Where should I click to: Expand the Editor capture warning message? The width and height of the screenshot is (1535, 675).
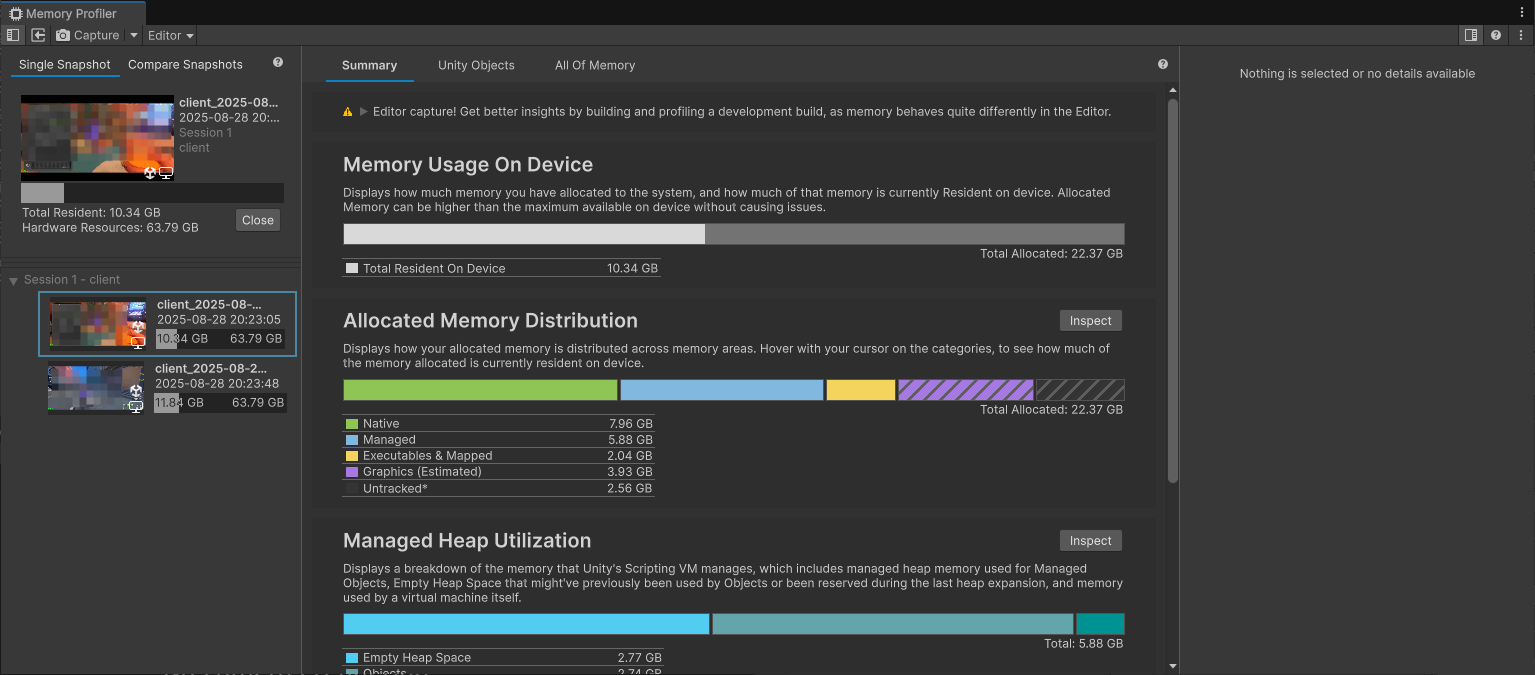tap(363, 112)
